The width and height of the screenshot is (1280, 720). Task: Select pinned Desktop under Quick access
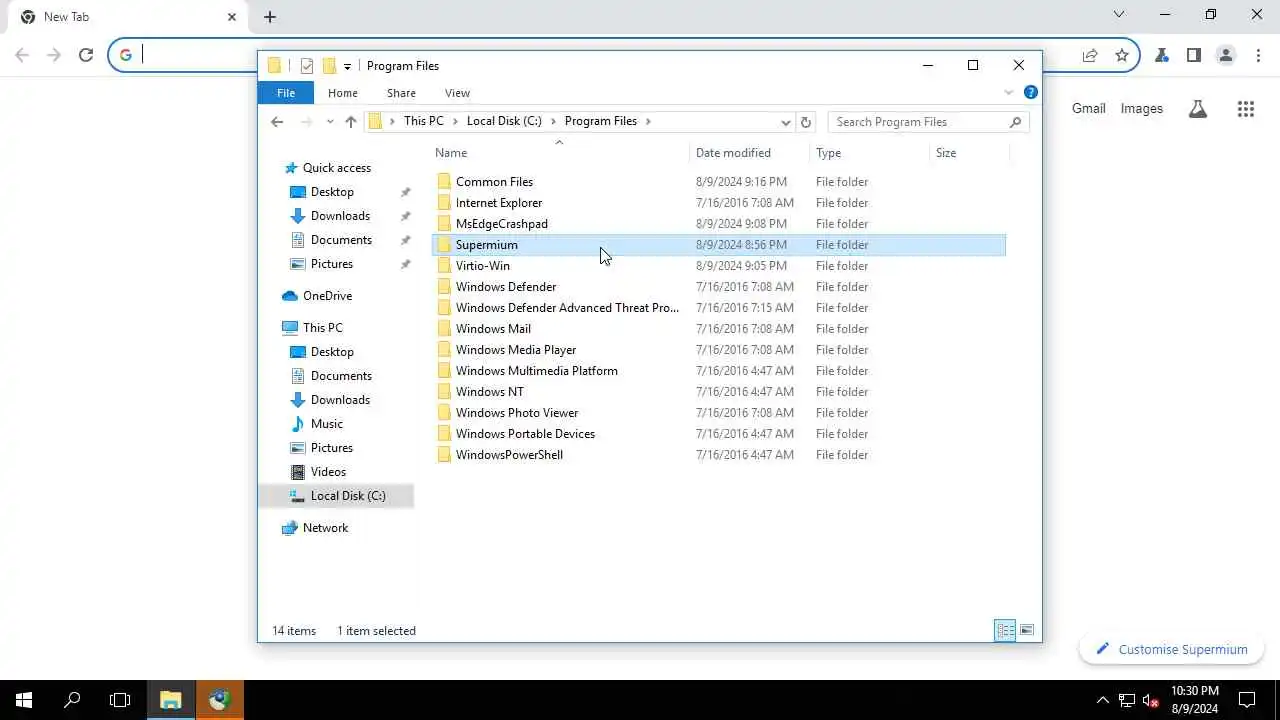coord(332,192)
